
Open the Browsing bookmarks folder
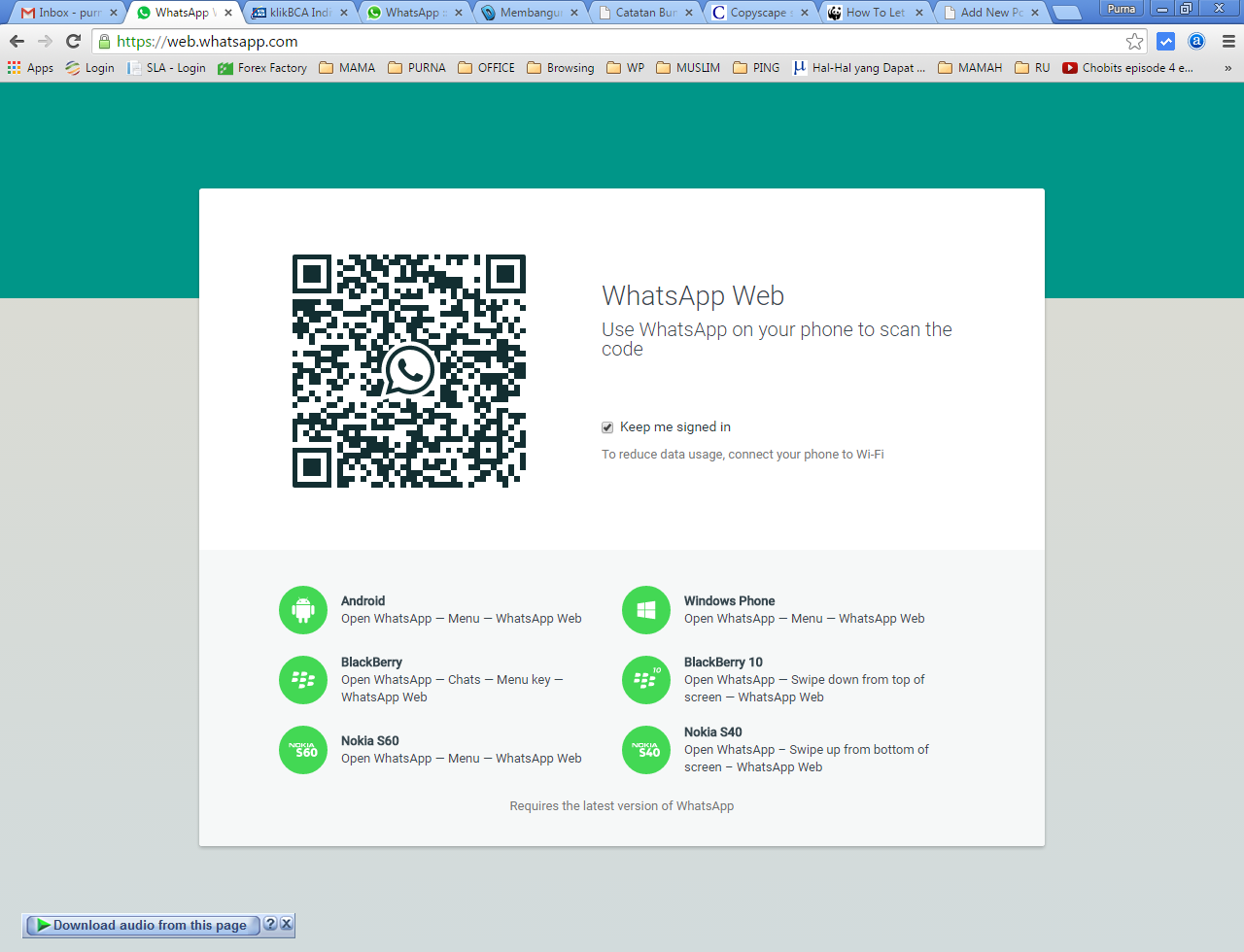[561, 68]
